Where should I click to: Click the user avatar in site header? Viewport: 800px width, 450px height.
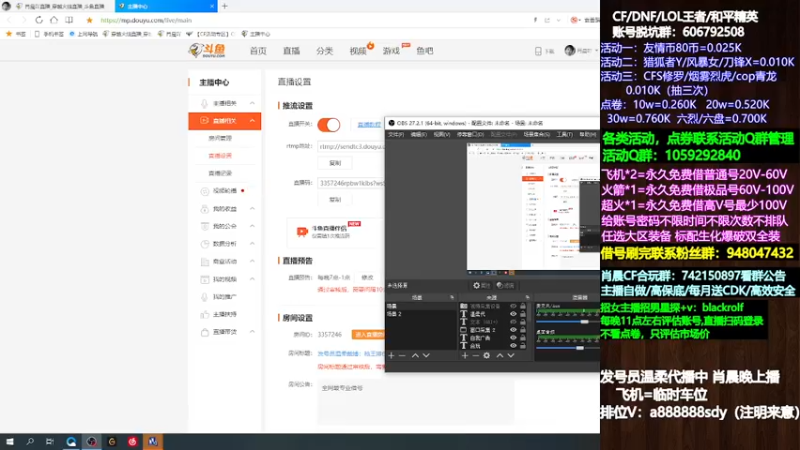pos(570,51)
